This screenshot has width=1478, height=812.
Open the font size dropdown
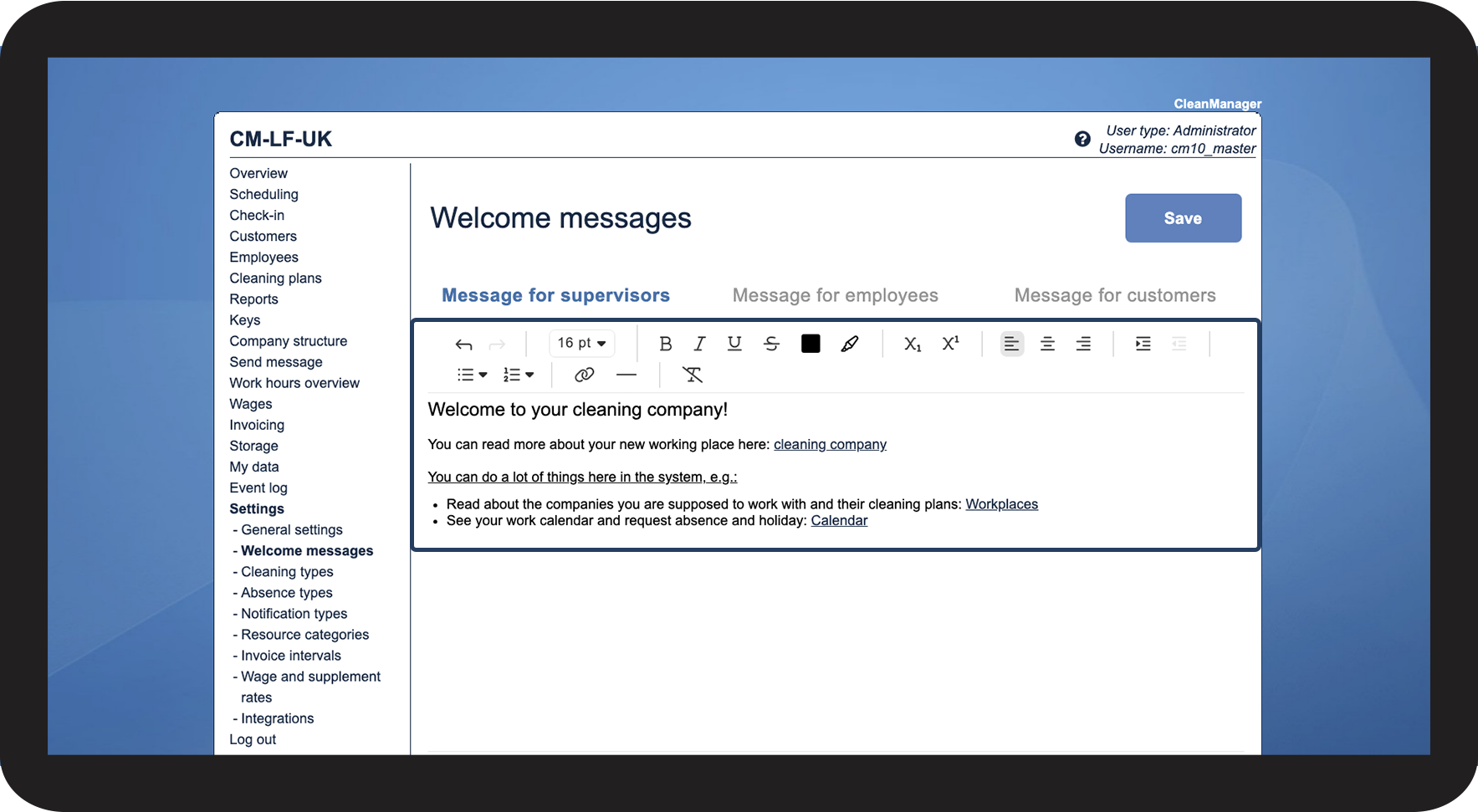click(x=580, y=343)
